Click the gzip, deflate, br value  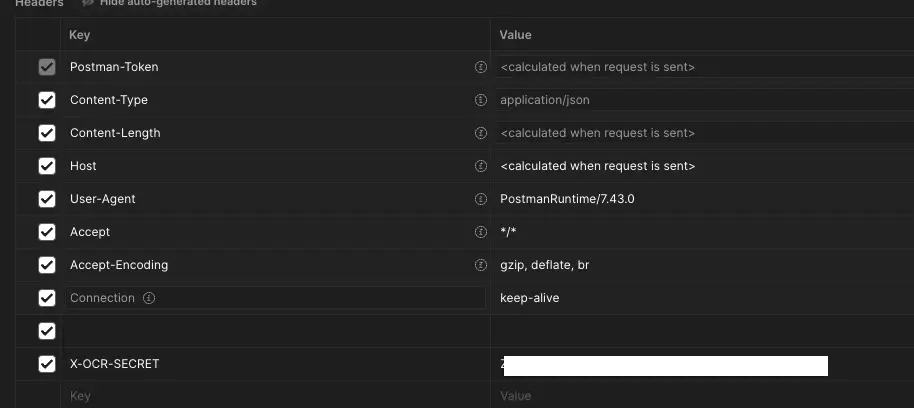tap(544, 265)
